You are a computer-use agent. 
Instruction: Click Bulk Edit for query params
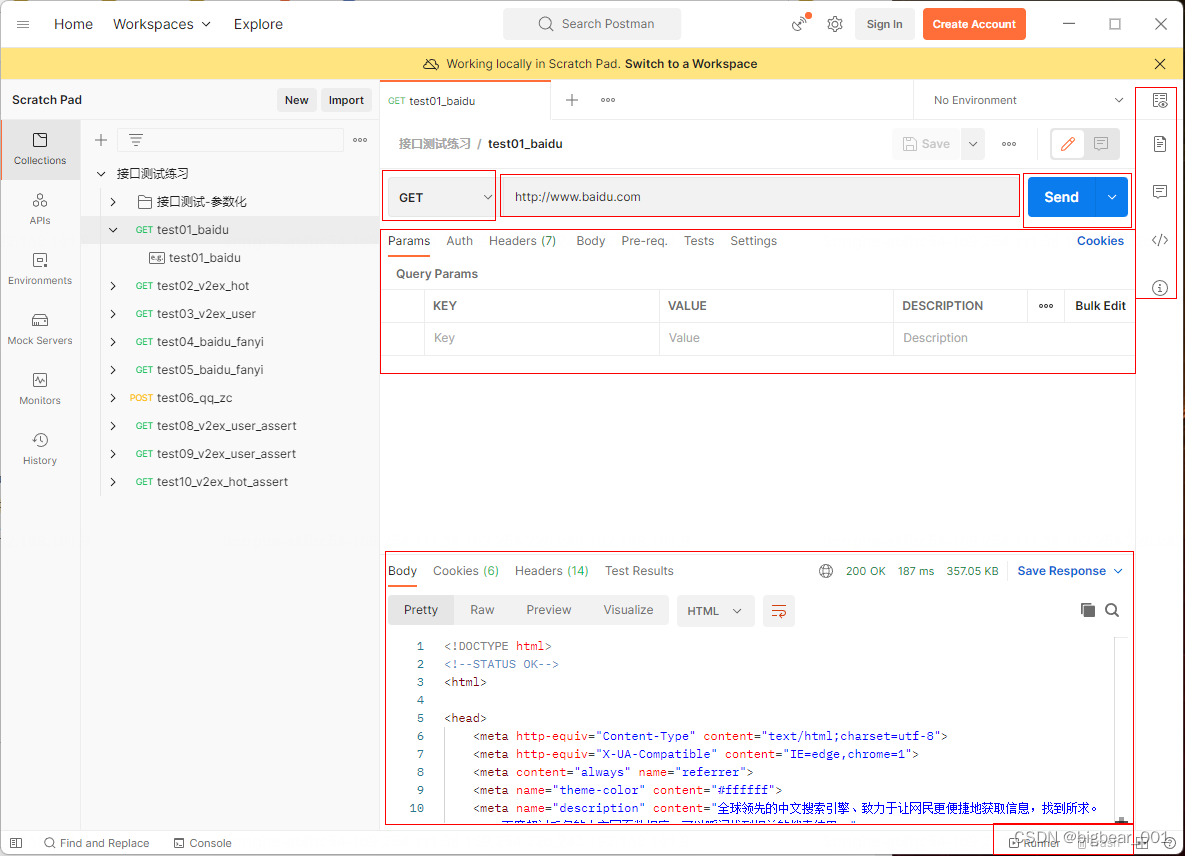(1100, 306)
